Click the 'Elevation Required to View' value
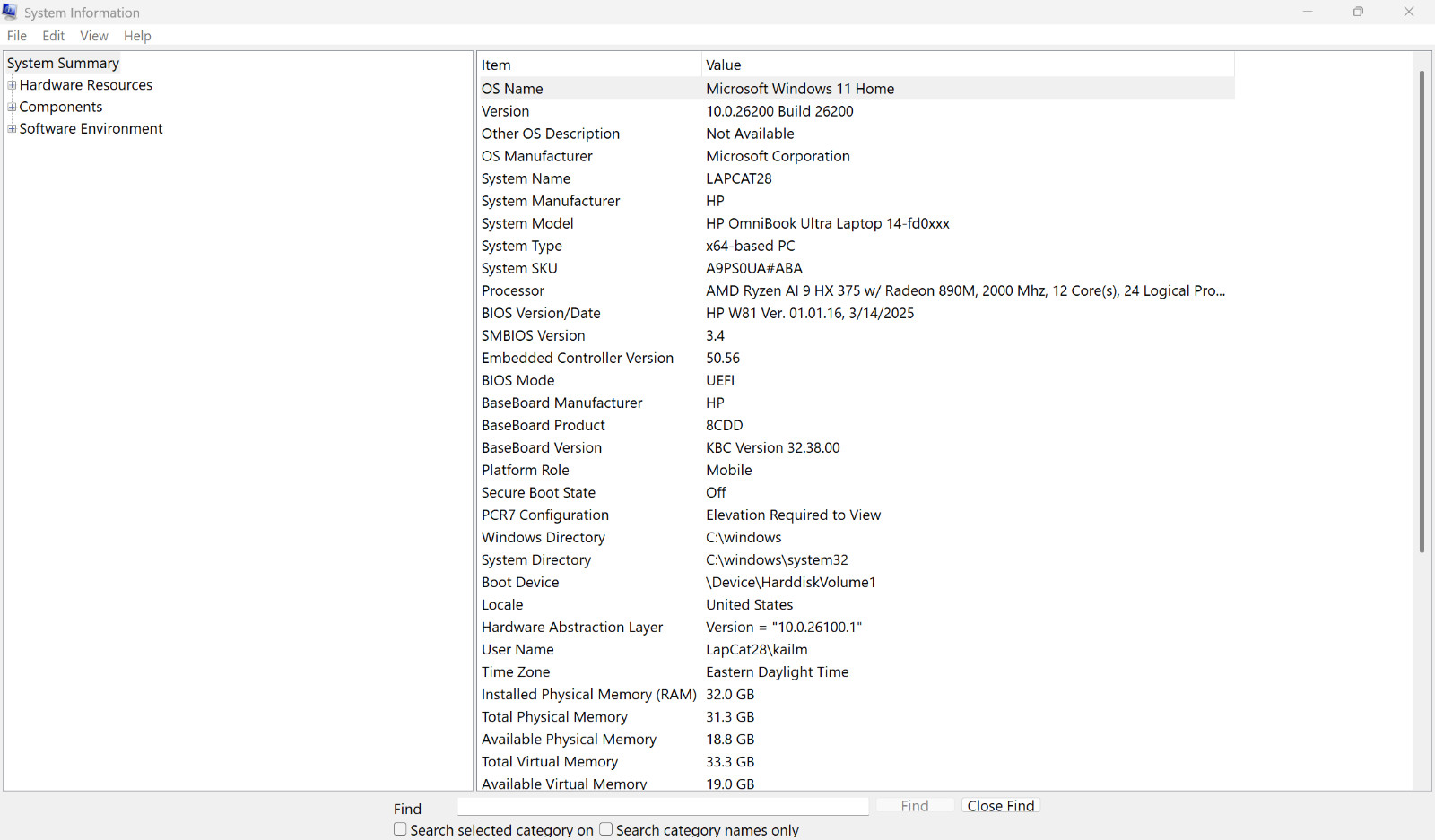1435x840 pixels. pos(794,515)
